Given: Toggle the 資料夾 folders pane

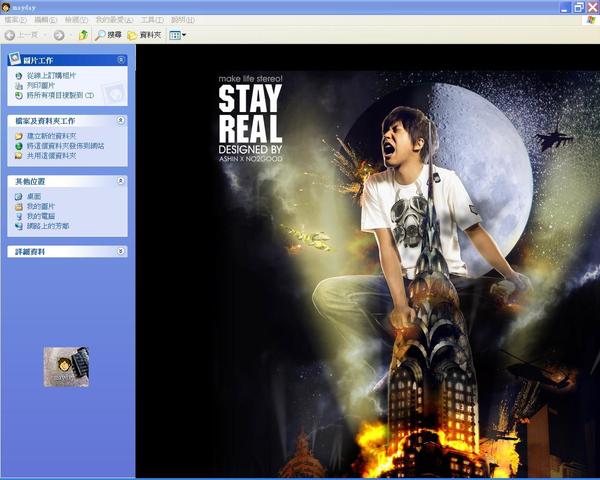Looking at the screenshot, I should click(x=144, y=35).
